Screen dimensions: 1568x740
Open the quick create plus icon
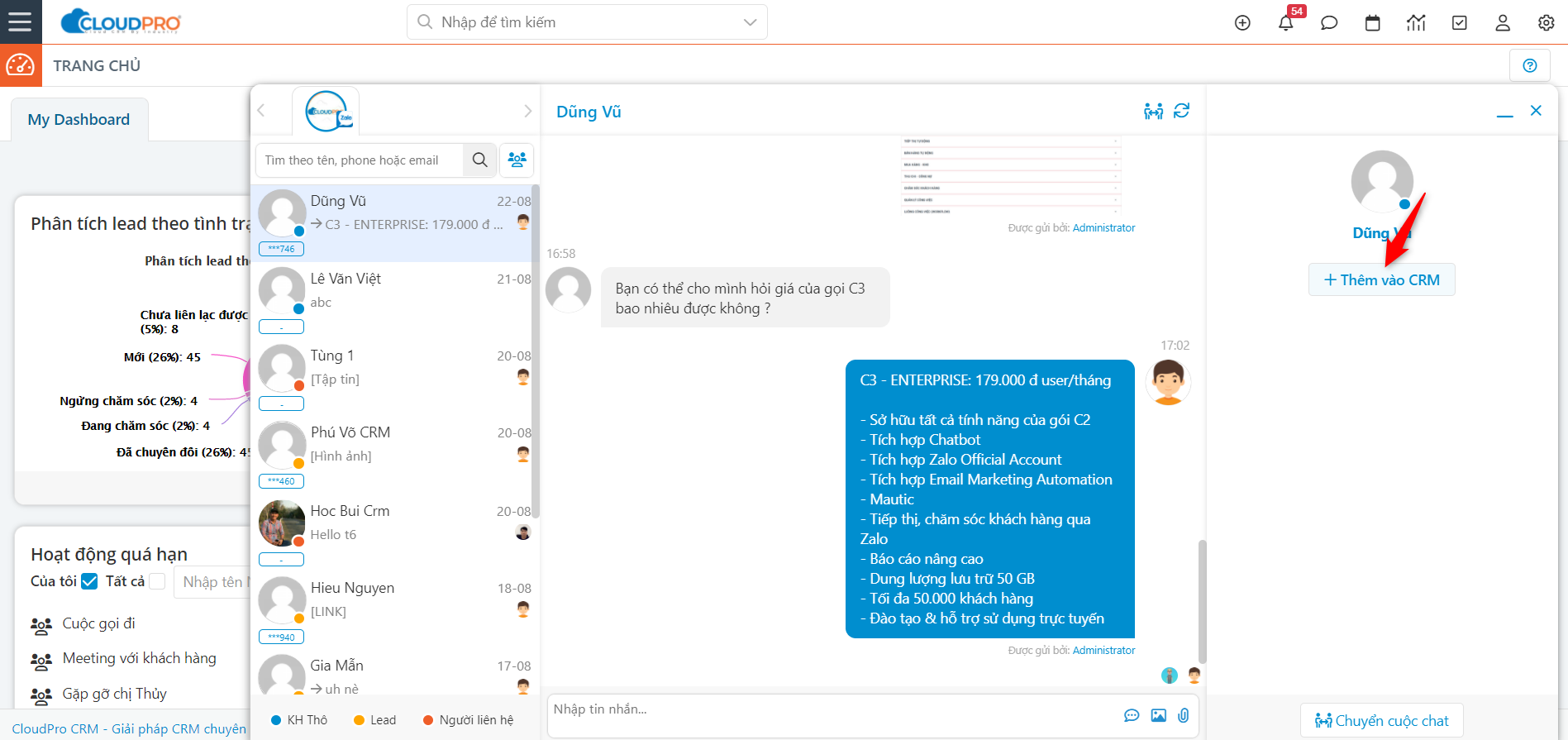(1242, 23)
